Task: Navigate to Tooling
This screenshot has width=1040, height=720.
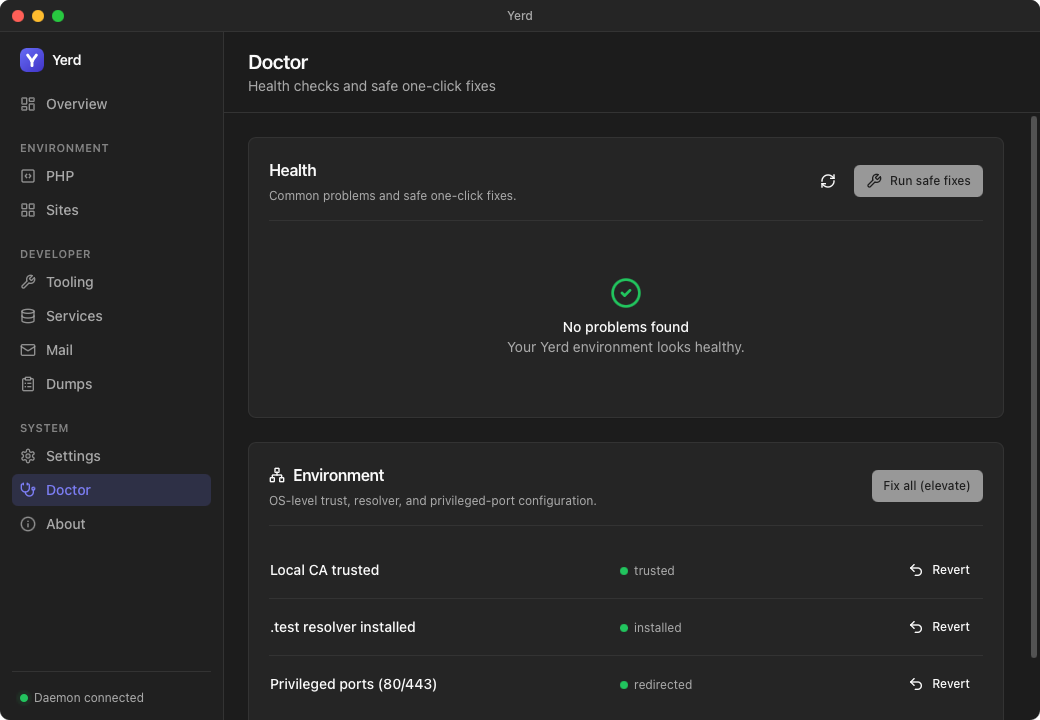Action: point(111,282)
